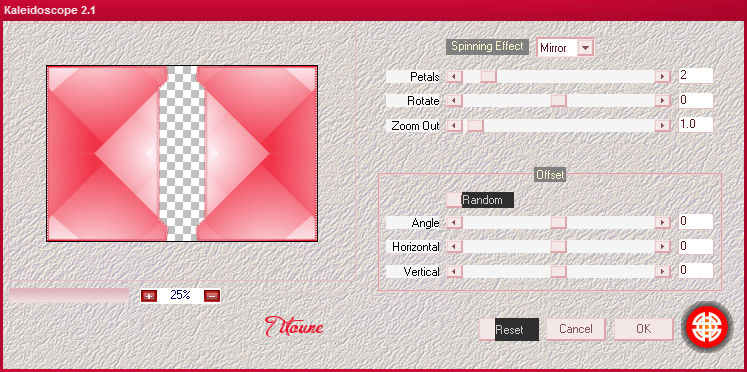747x372 pixels.
Task: Click Petals slider right arrow
Action: click(x=662, y=76)
